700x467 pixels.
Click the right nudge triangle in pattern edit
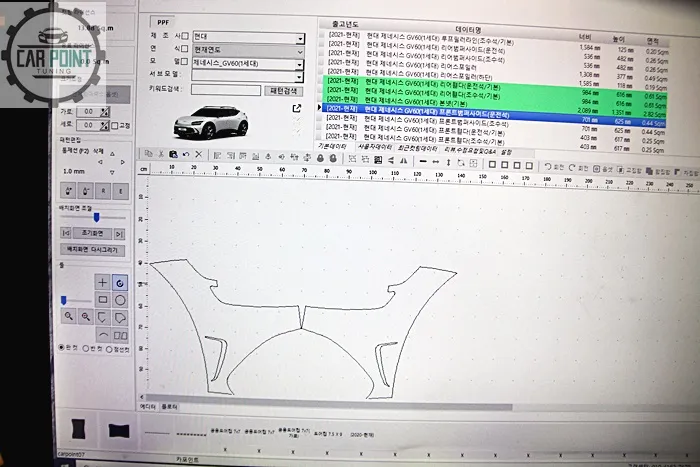(122, 163)
